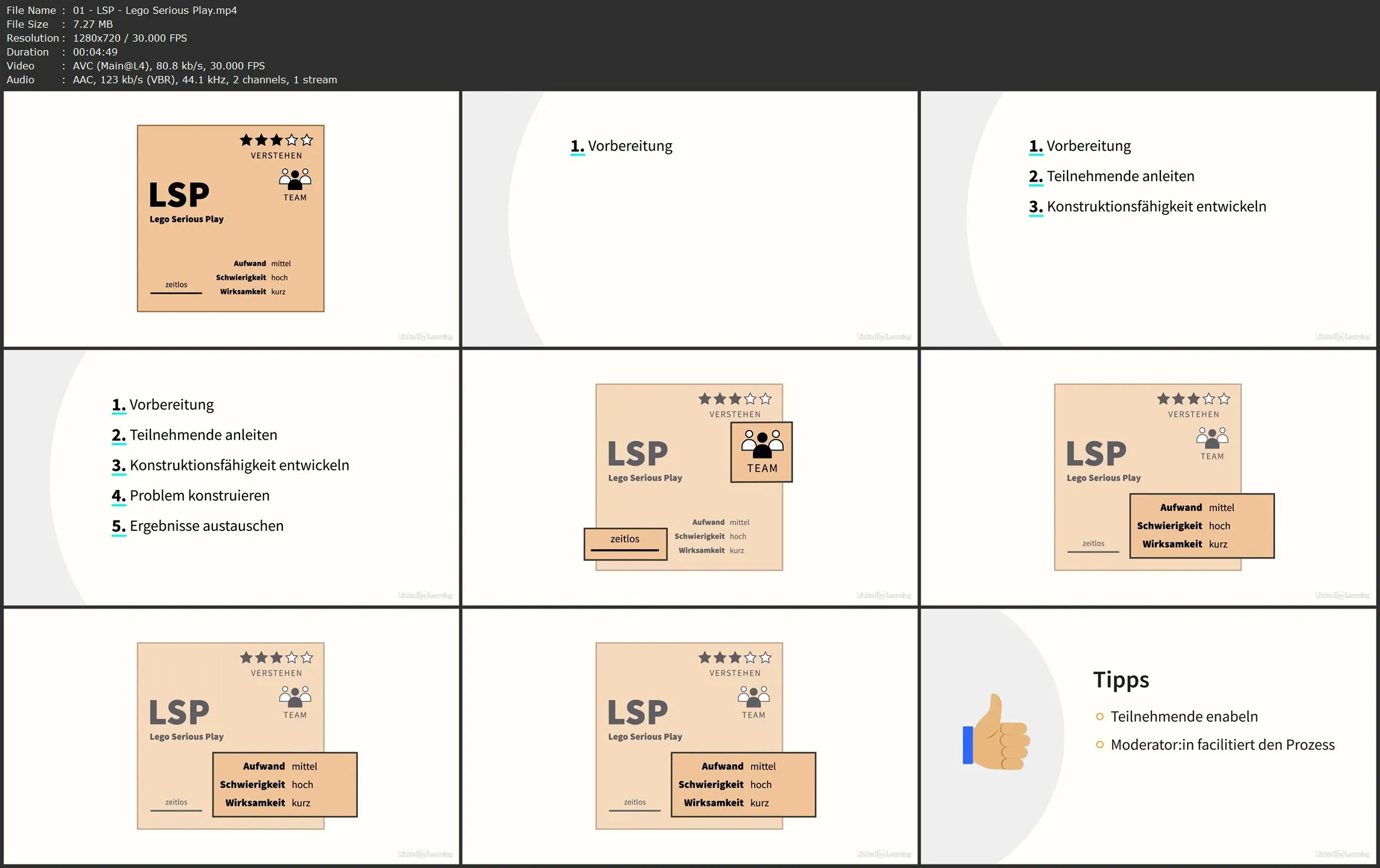
Task: Open the thumbnail listing three steps
Action: 1148,219
